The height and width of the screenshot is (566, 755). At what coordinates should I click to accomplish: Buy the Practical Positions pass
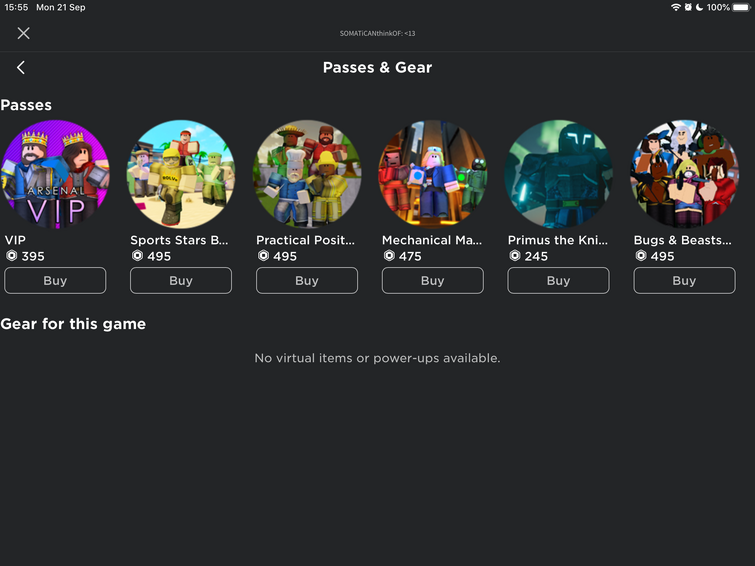click(x=307, y=280)
